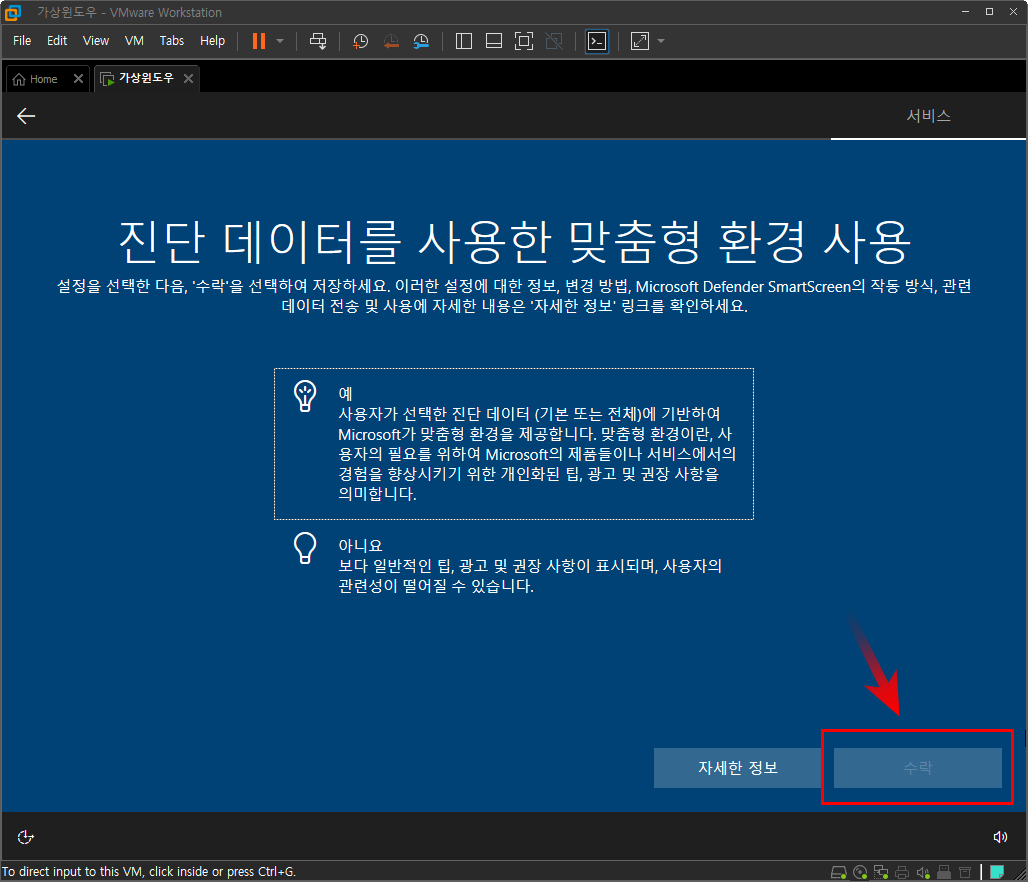
Task: Open the Tabs menu
Action: tap(172, 41)
